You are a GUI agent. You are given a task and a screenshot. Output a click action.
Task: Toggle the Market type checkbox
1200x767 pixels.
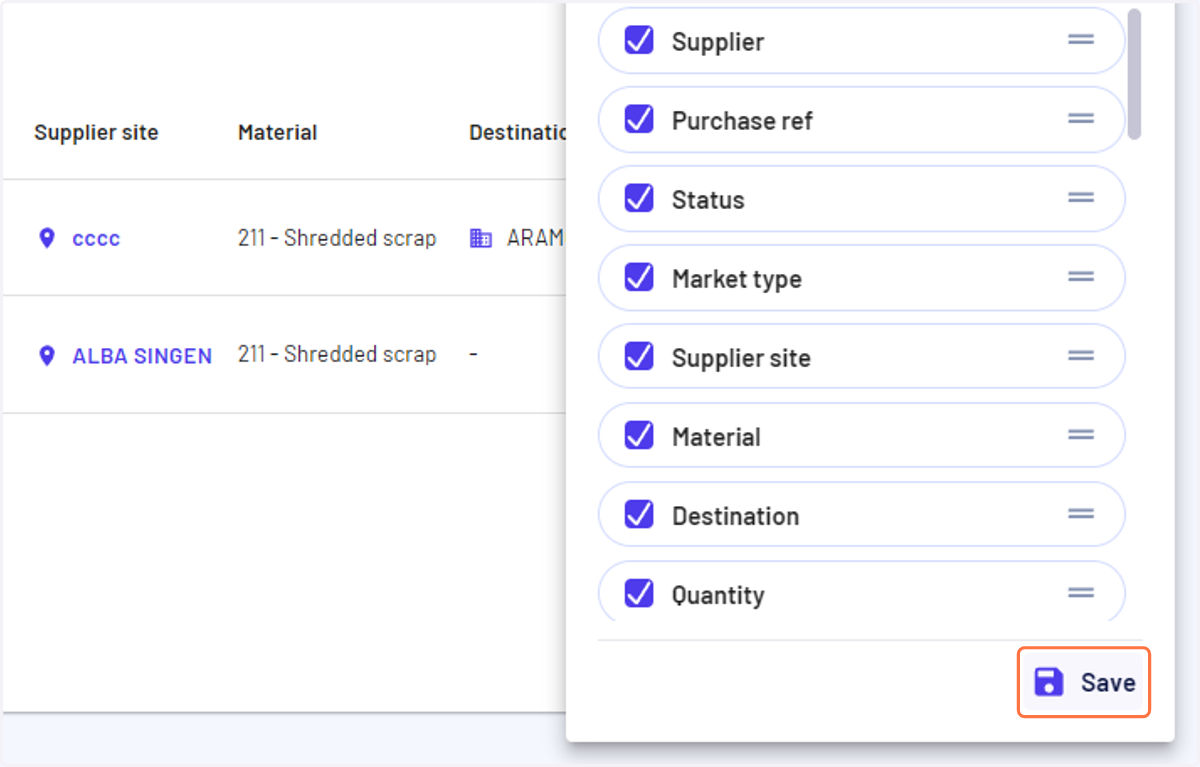click(639, 277)
